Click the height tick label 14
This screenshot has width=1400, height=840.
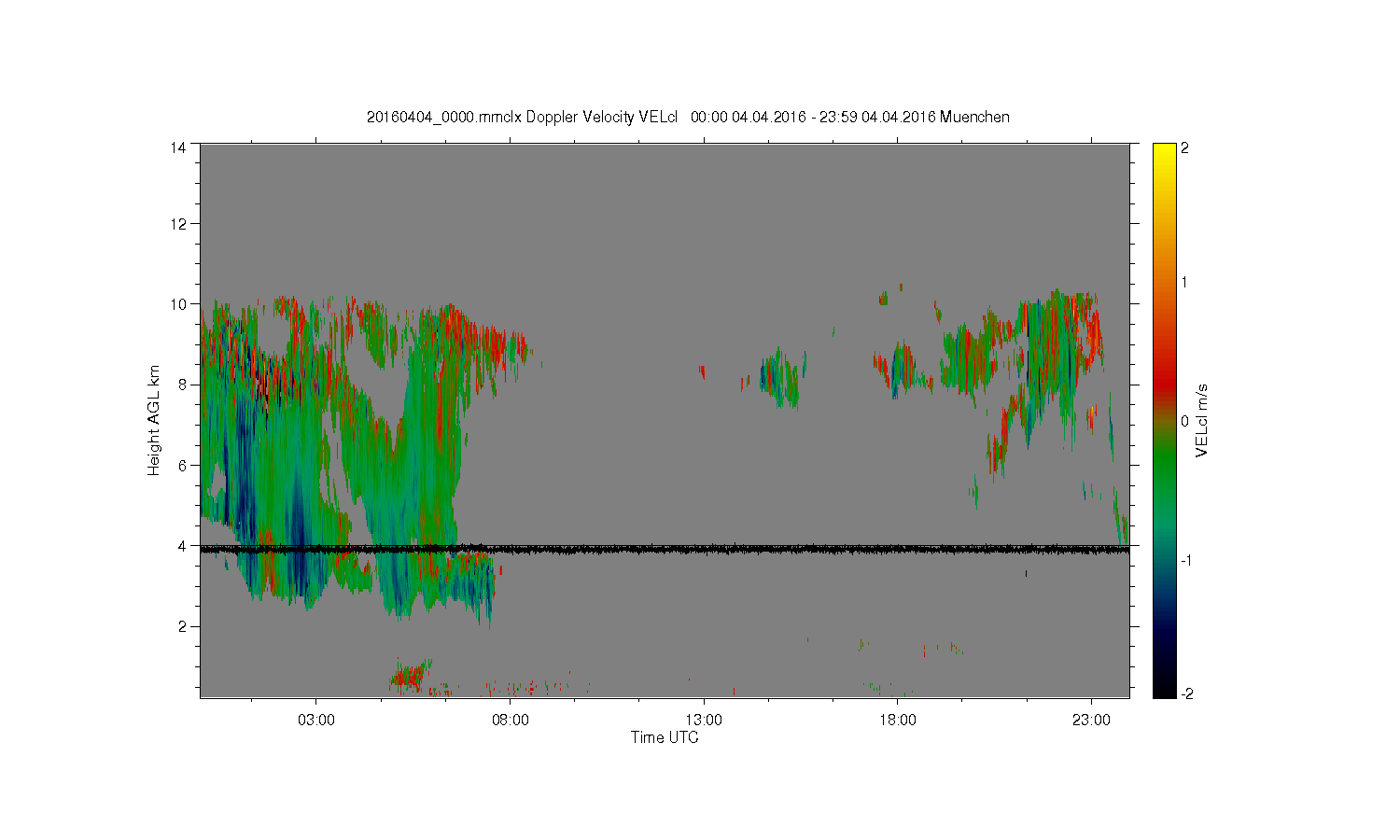177,147
